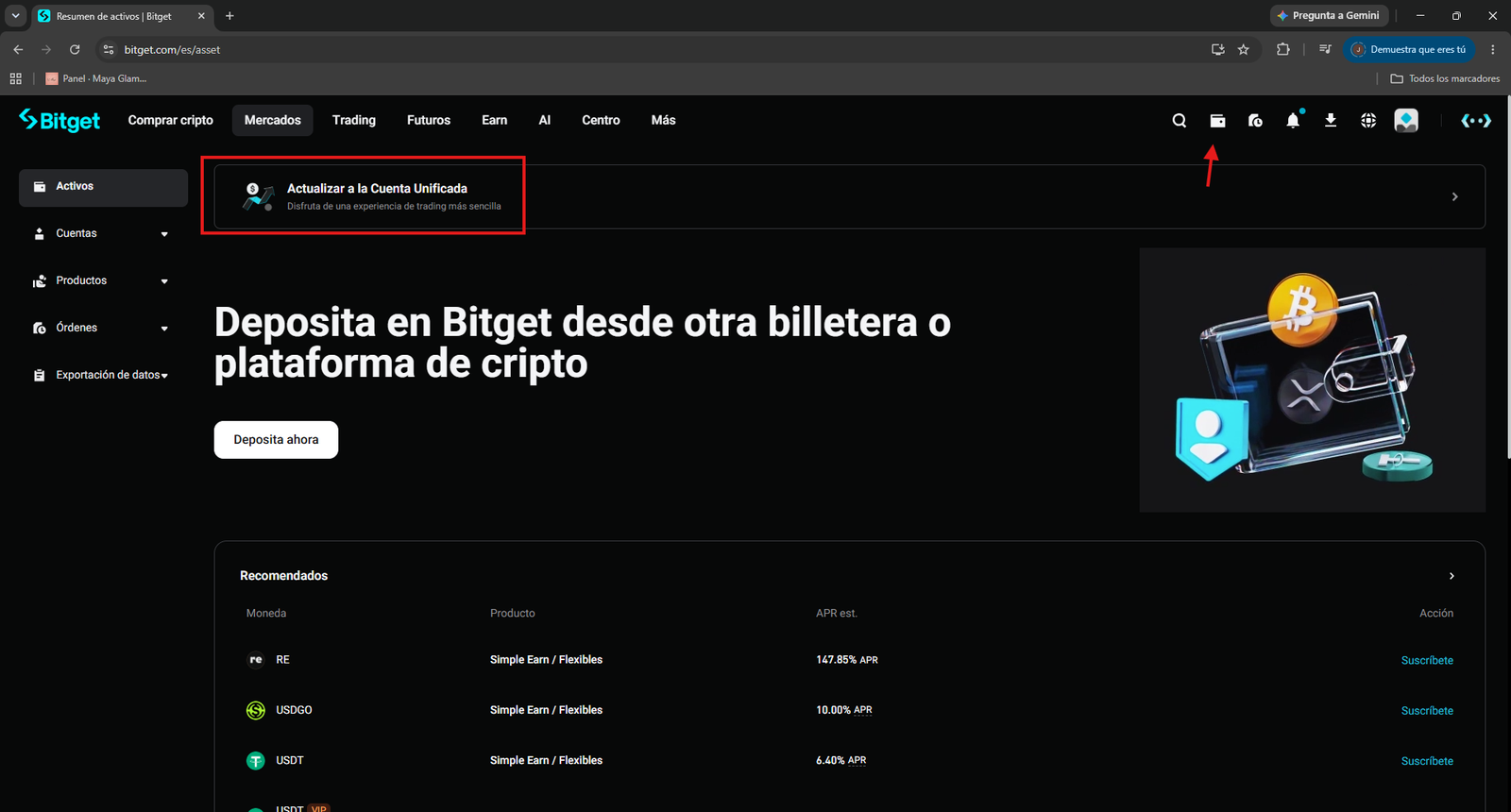Click the developer brackets icon in header
The image size is (1511, 812).
click(x=1476, y=120)
